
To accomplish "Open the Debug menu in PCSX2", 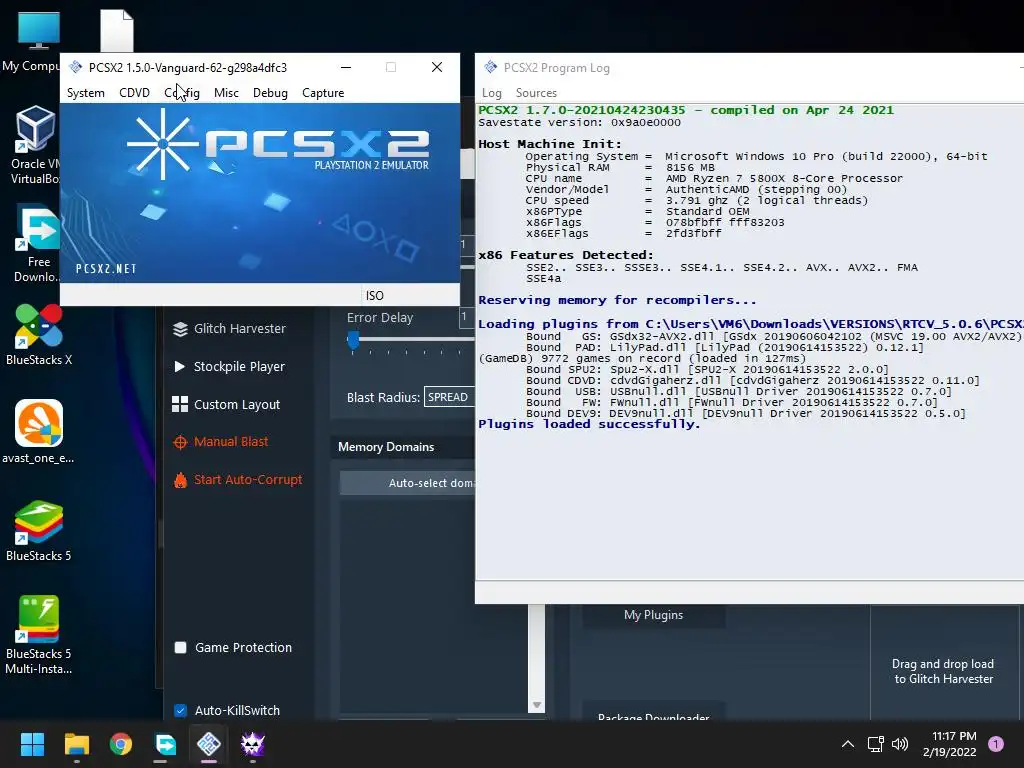I will pos(270,93).
